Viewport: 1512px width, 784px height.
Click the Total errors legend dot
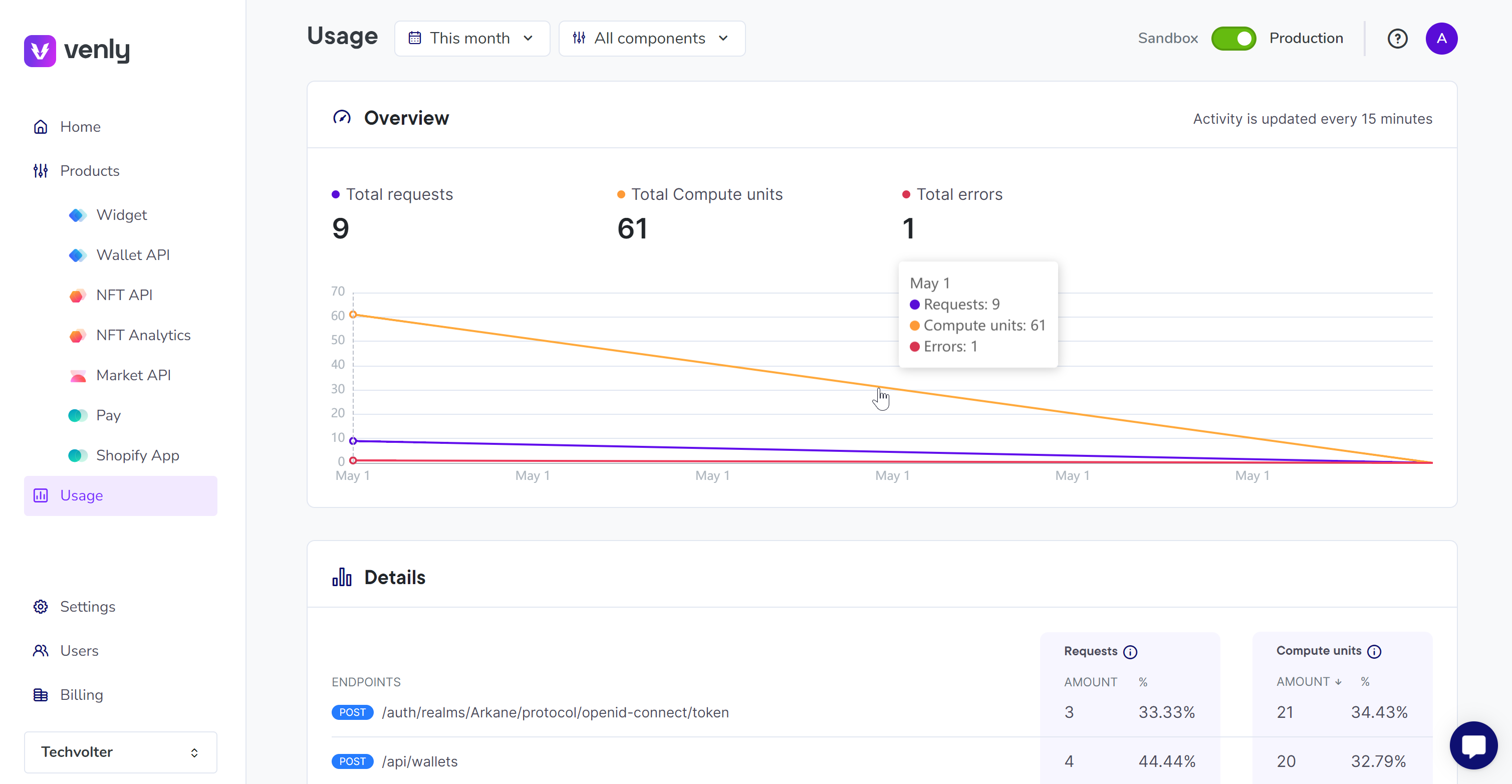[x=906, y=194]
